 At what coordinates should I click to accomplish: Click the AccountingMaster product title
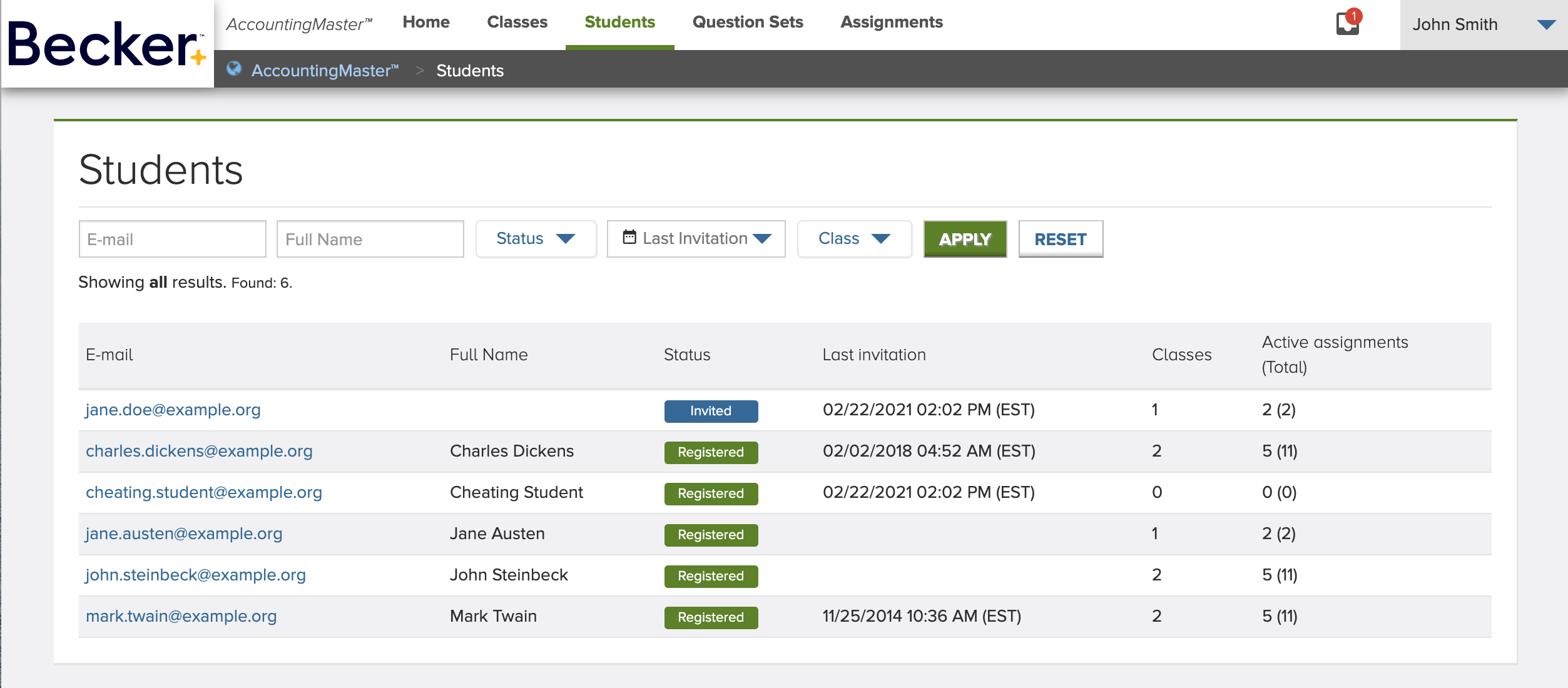(299, 24)
